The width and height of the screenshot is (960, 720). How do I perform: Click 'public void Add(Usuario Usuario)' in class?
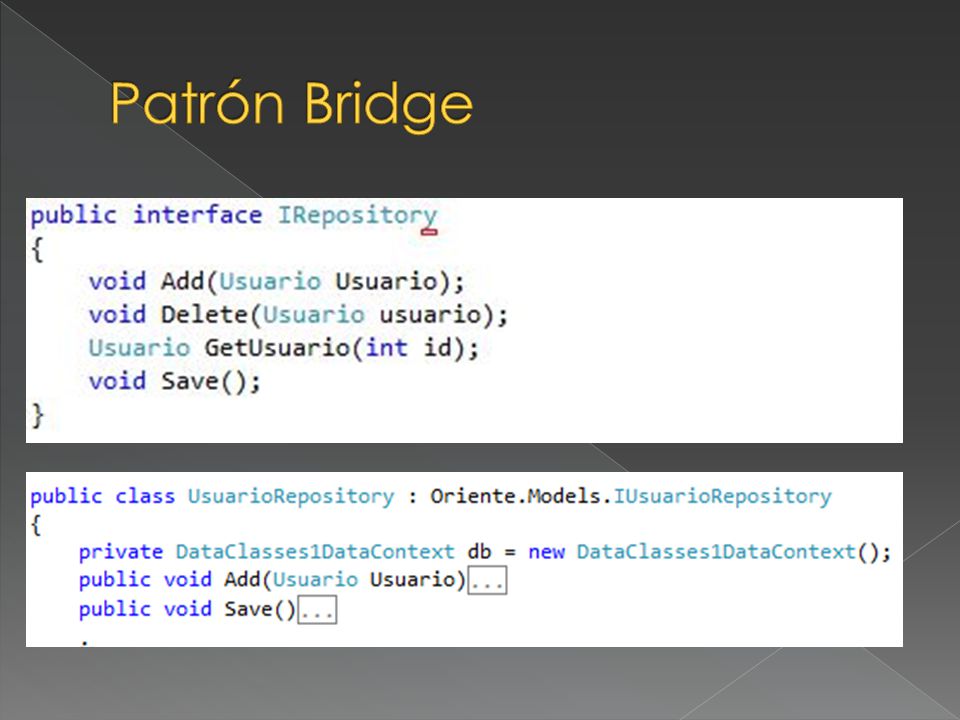click(x=272, y=580)
